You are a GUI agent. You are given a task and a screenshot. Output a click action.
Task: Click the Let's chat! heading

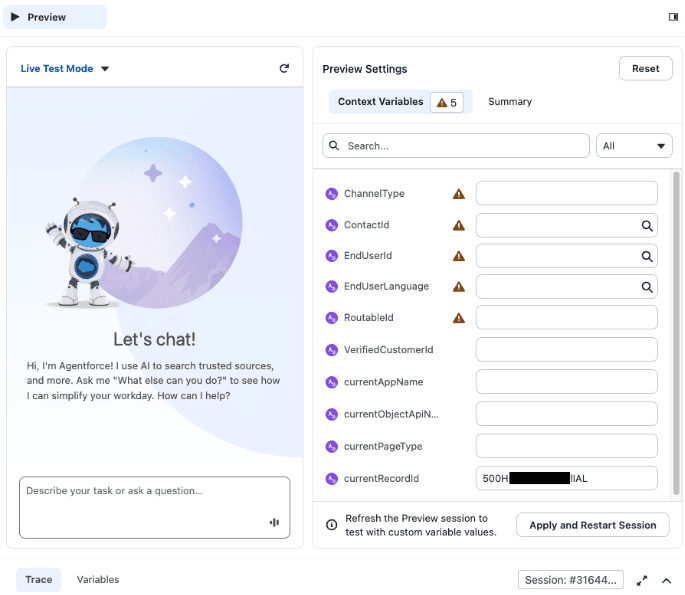coord(154,339)
